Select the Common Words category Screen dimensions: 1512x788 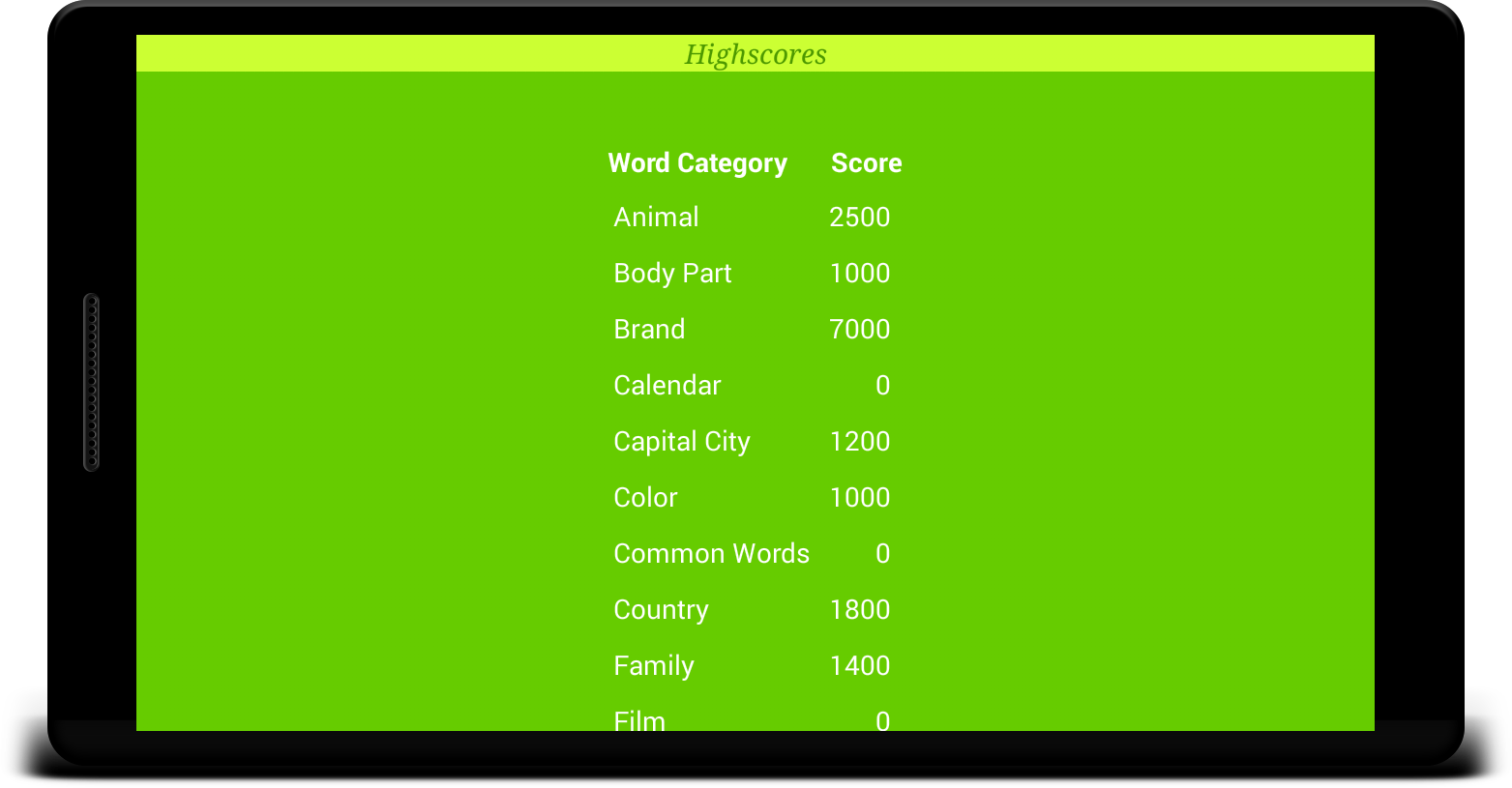pos(711,554)
